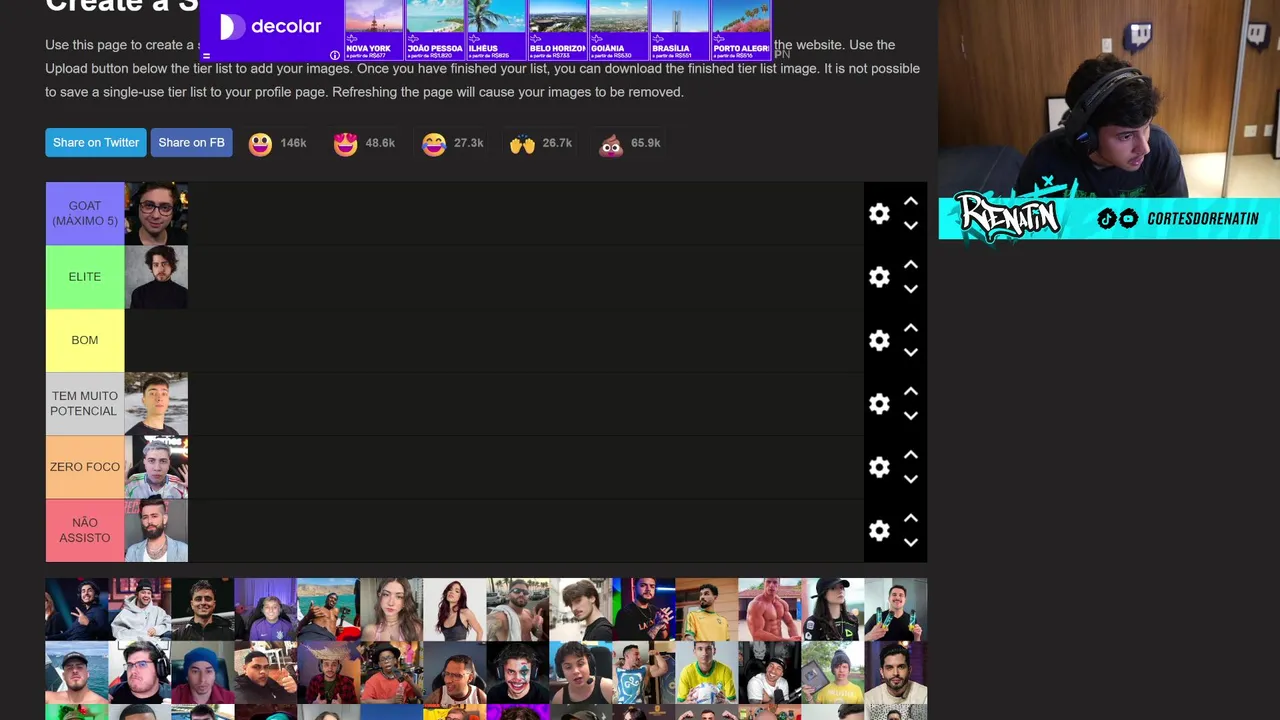Move NÃO ASSISTO row down with arrow
This screenshot has width=1280, height=720.
(x=911, y=543)
